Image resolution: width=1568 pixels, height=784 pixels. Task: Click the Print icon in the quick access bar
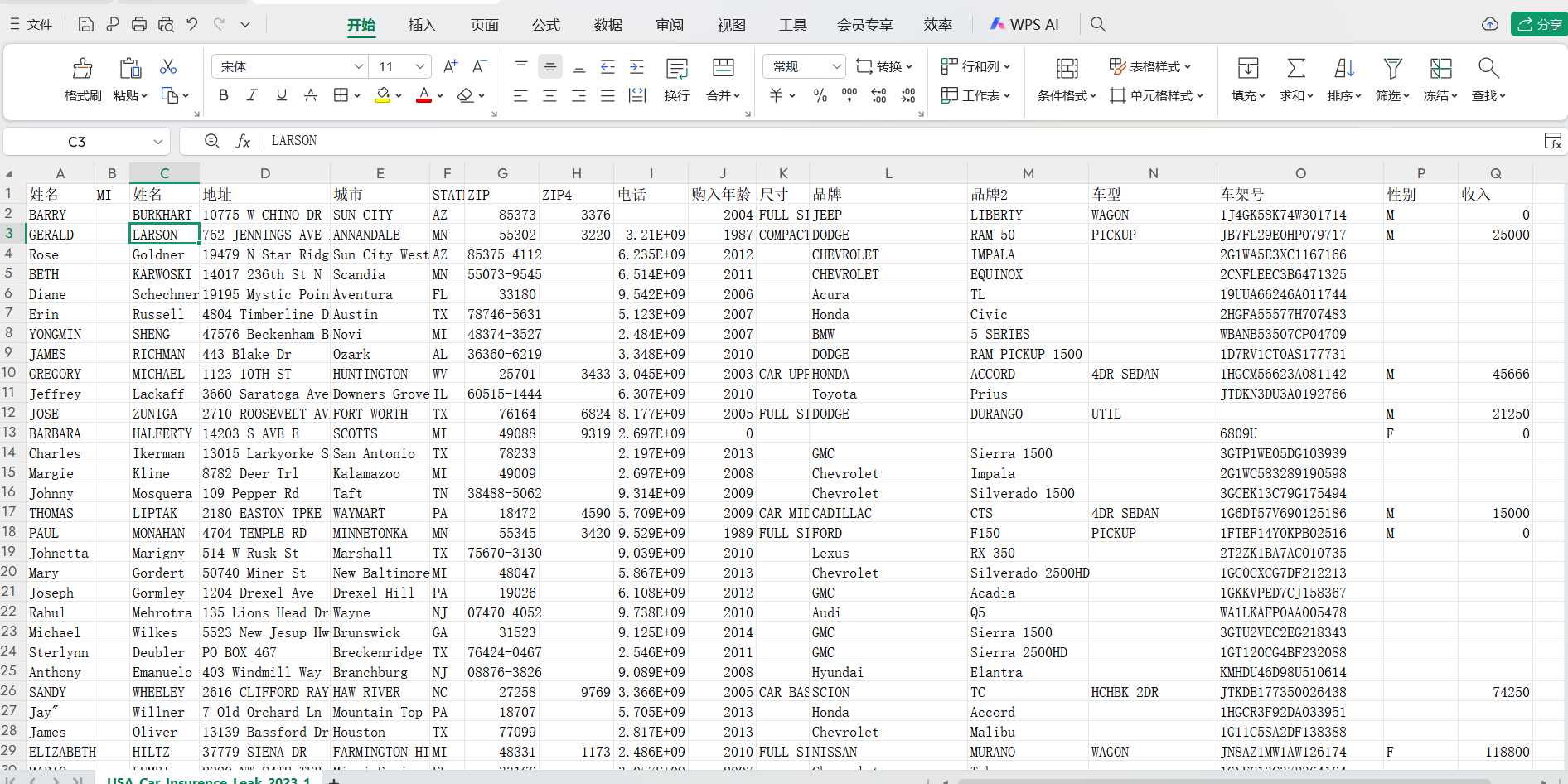click(139, 24)
